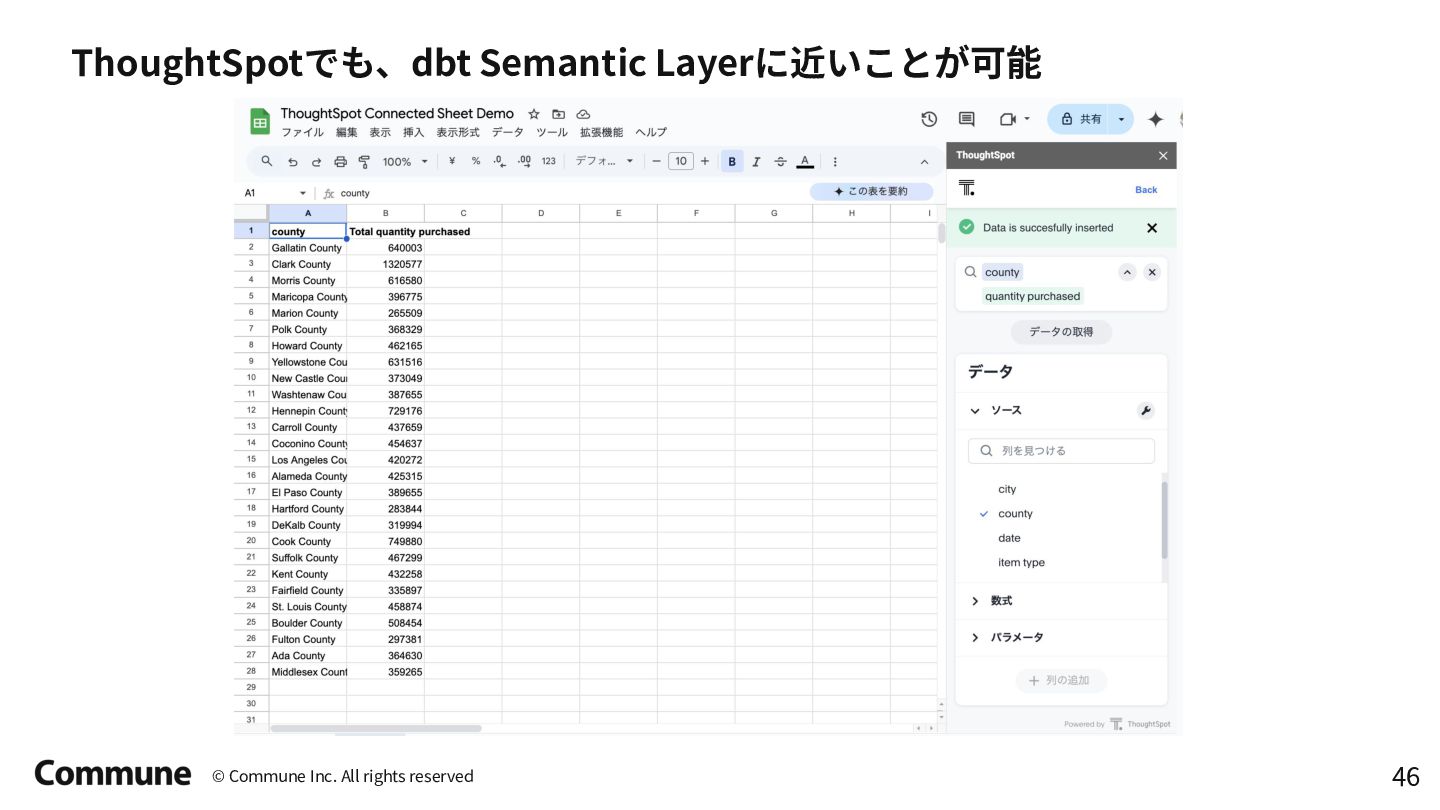Image resolution: width=1440 pixels, height=810 pixels.
Task: Toggle italic formatting
Action: click(756, 161)
